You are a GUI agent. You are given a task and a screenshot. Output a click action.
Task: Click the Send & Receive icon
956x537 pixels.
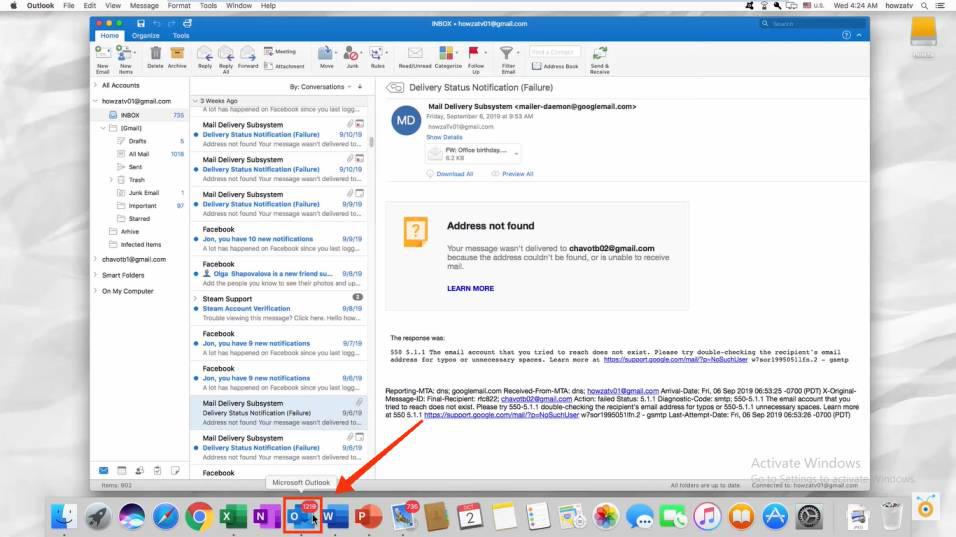click(600, 53)
